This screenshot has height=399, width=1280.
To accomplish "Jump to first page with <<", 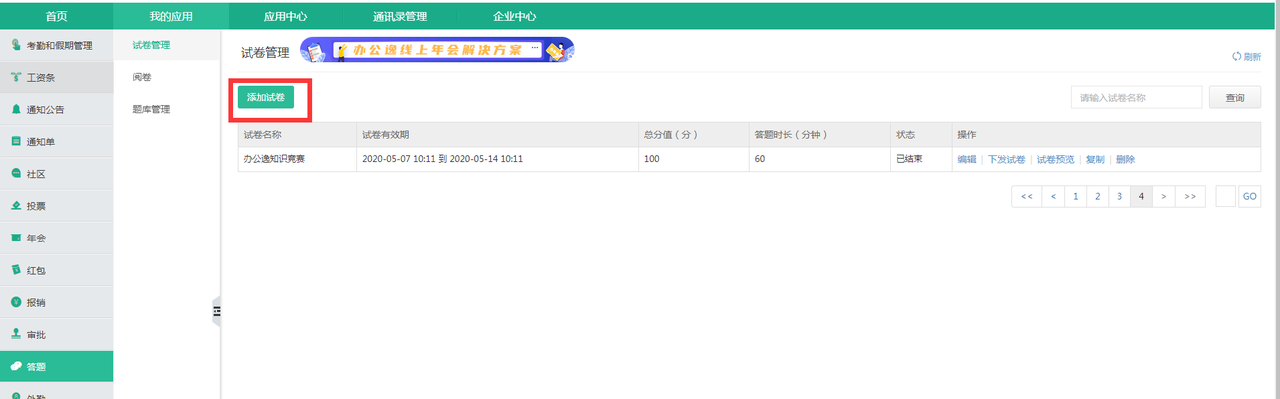I will coord(1027,196).
